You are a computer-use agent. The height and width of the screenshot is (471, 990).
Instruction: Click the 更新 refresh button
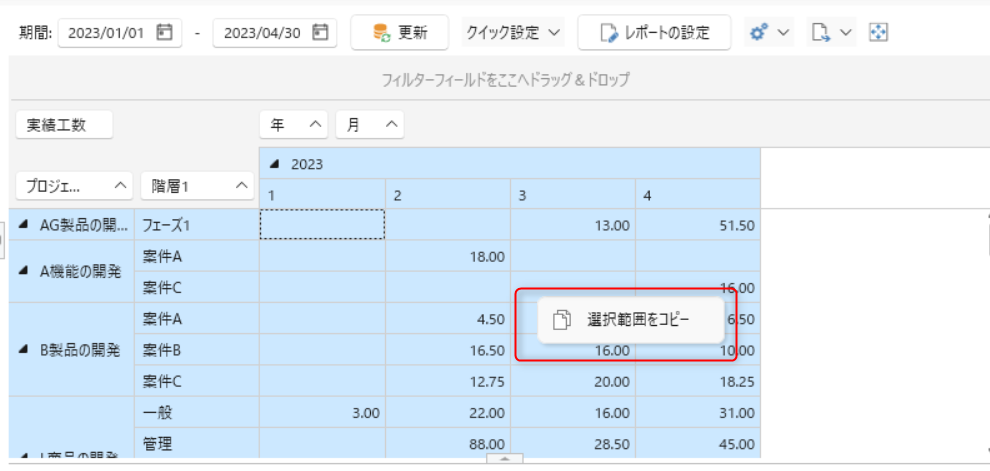tap(399, 33)
